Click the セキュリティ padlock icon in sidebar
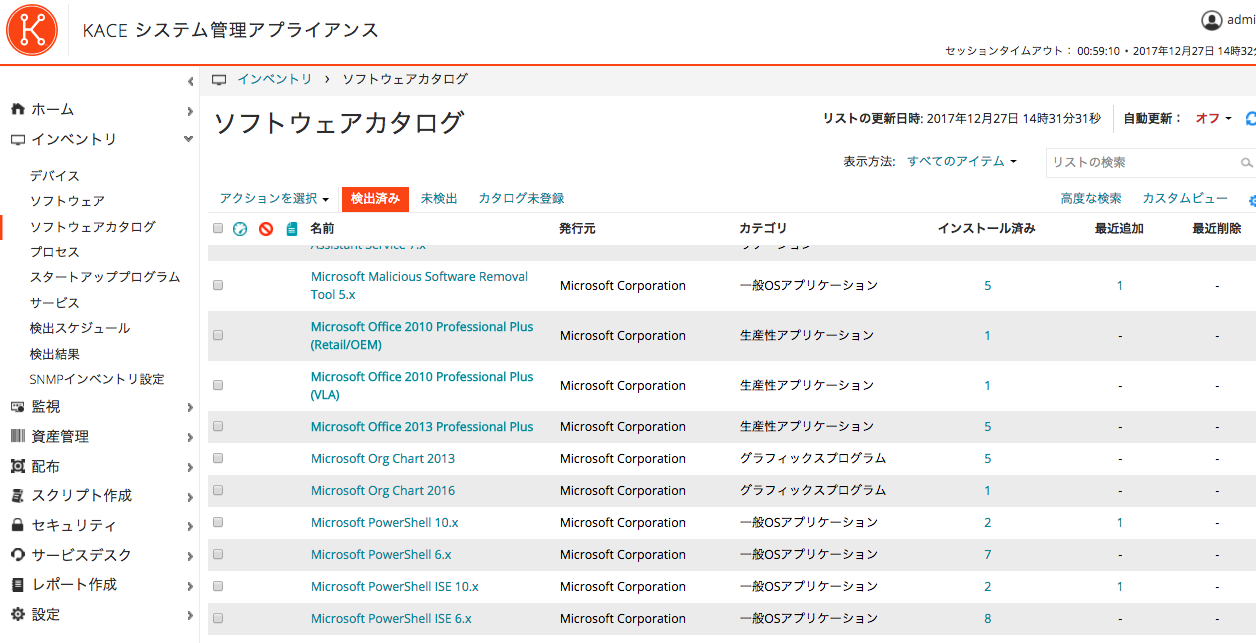Viewport: 1256px width, 643px height. [17, 525]
